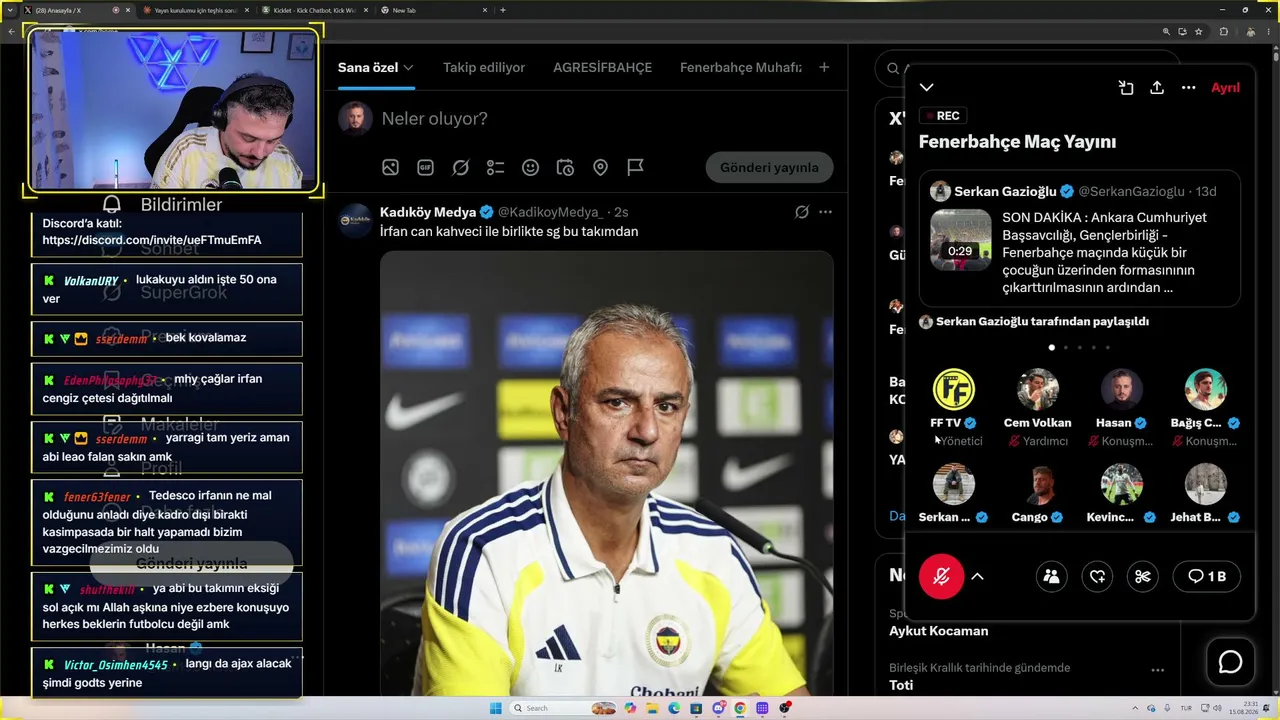Open the @KadikoyMedya_ handle link
This screenshot has width=1280, height=720.
(x=549, y=212)
